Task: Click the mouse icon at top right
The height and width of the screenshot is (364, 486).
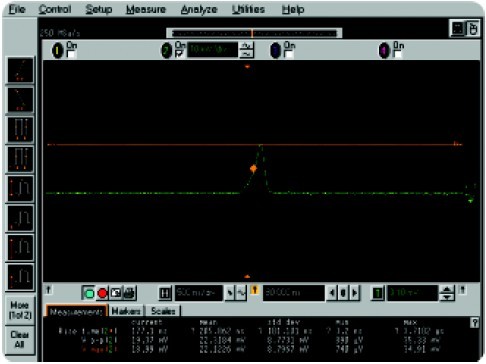Action: (473, 28)
